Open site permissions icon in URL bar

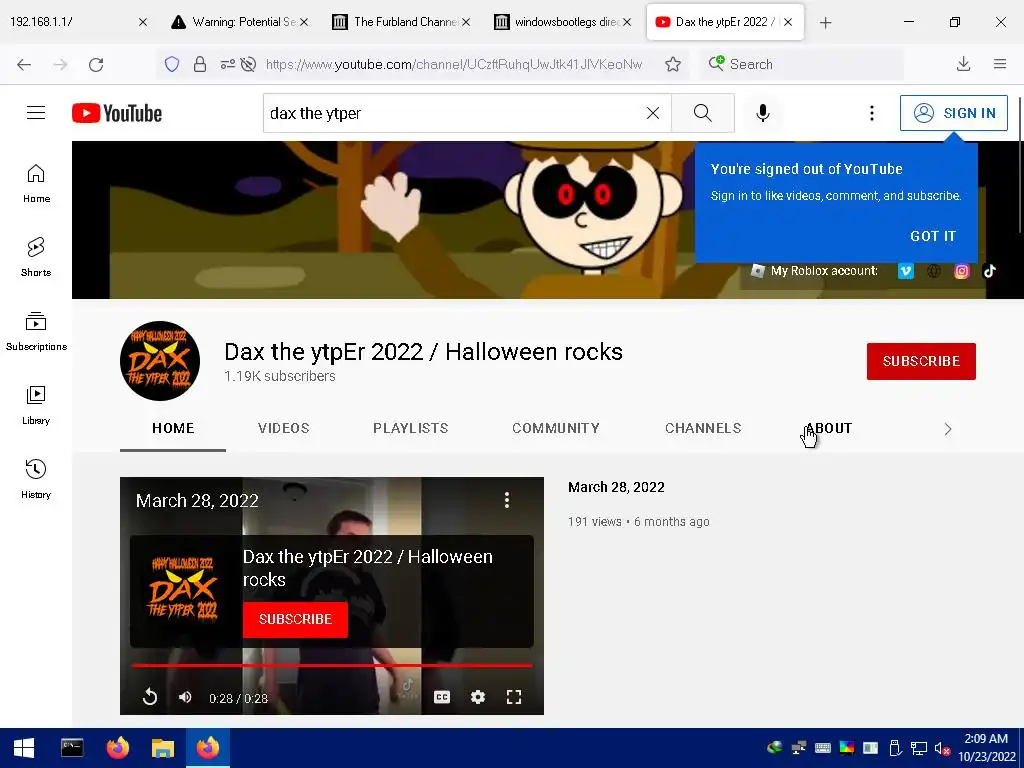pyautogui.click(x=227, y=64)
